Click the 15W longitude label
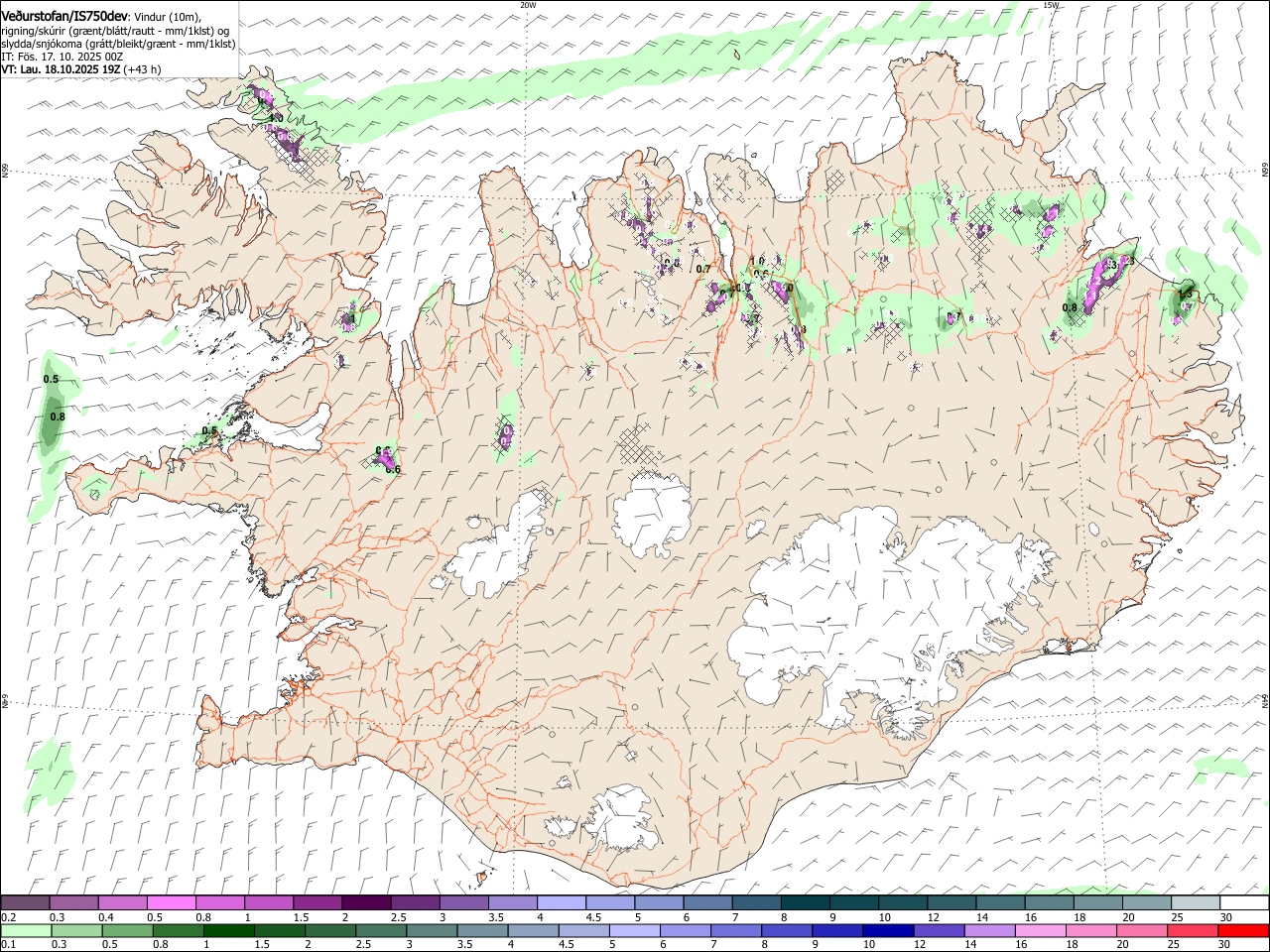Image resolution: width=1270 pixels, height=952 pixels. [x=1052, y=5]
